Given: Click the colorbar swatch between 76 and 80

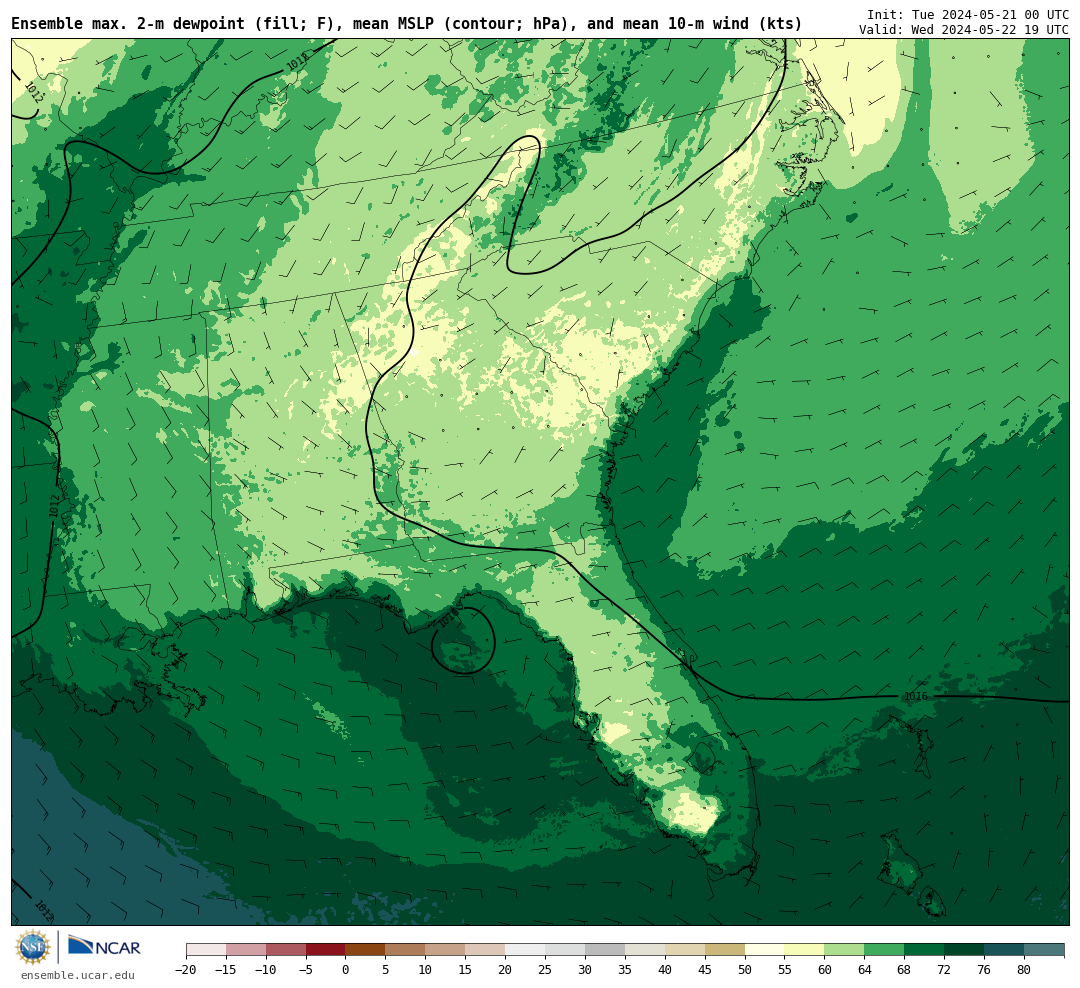Looking at the screenshot, I should (1004, 949).
